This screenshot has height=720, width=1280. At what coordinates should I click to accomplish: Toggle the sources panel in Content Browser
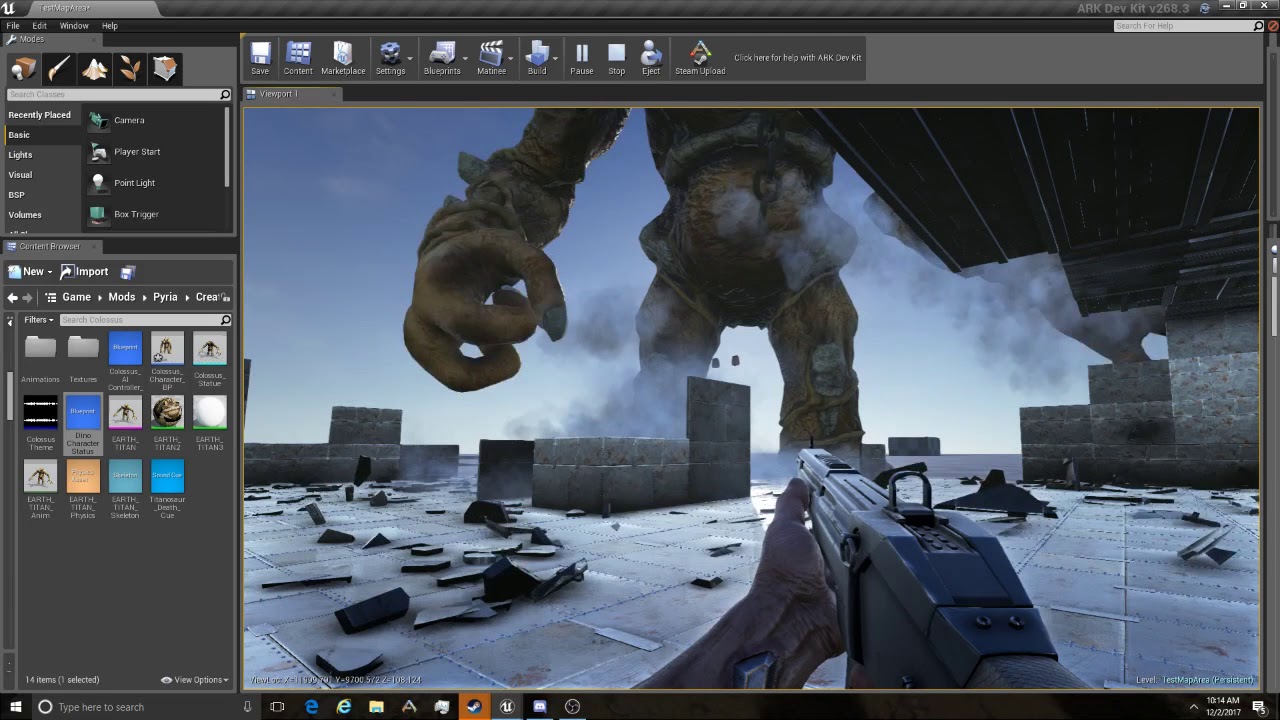10,320
